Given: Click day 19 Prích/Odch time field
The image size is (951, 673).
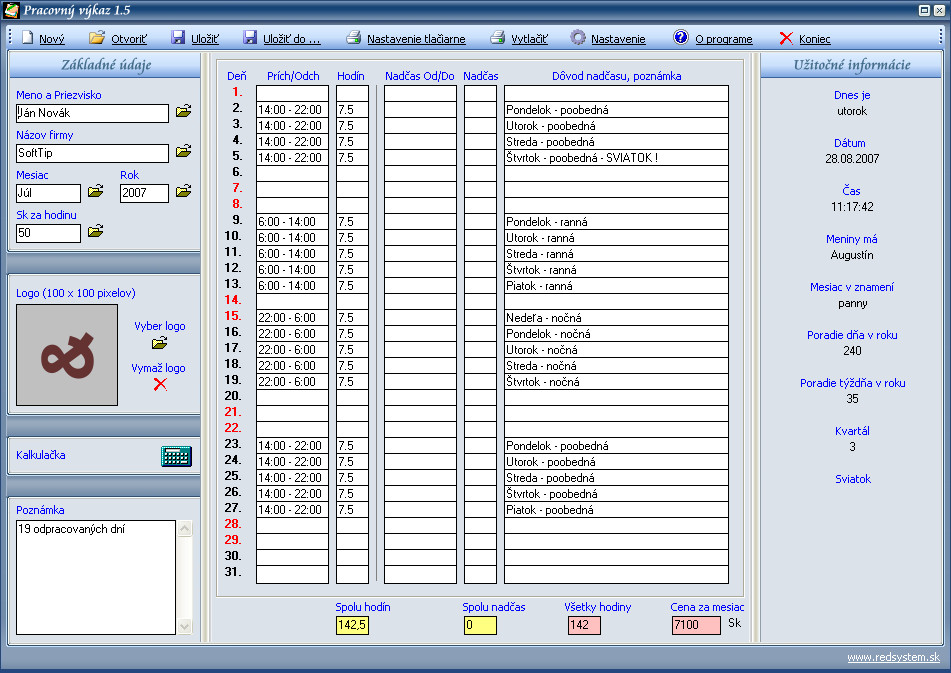Looking at the screenshot, I should [x=292, y=382].
